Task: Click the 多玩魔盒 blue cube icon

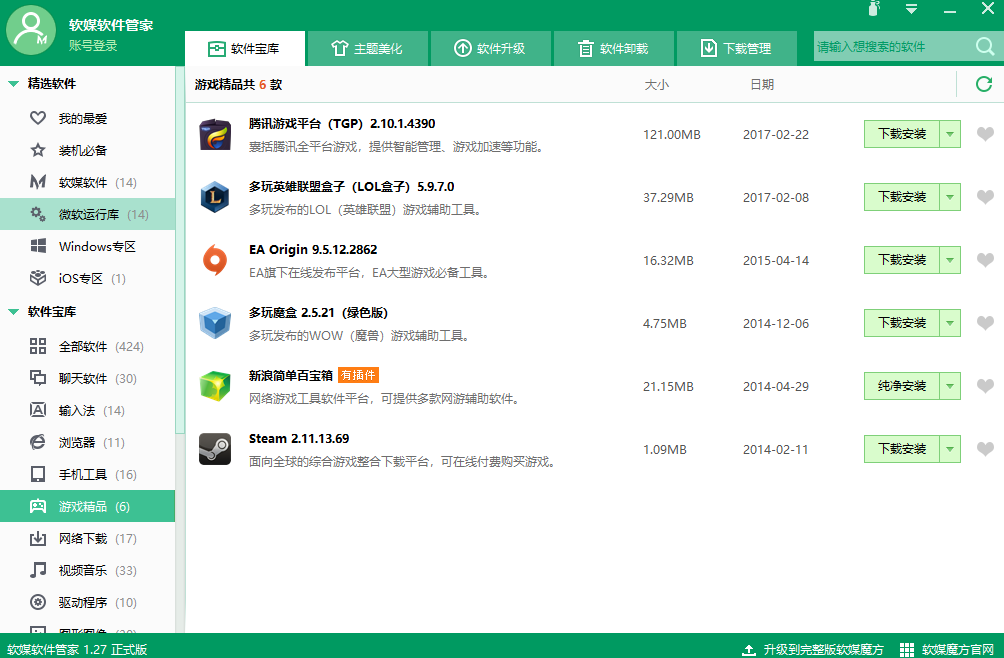Action: coord(215,323)
